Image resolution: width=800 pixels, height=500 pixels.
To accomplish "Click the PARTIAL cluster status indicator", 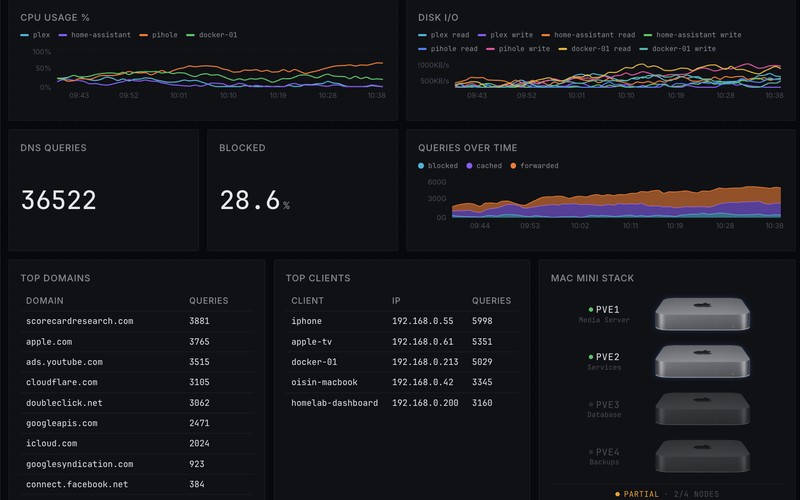I will tap(637, 494).
